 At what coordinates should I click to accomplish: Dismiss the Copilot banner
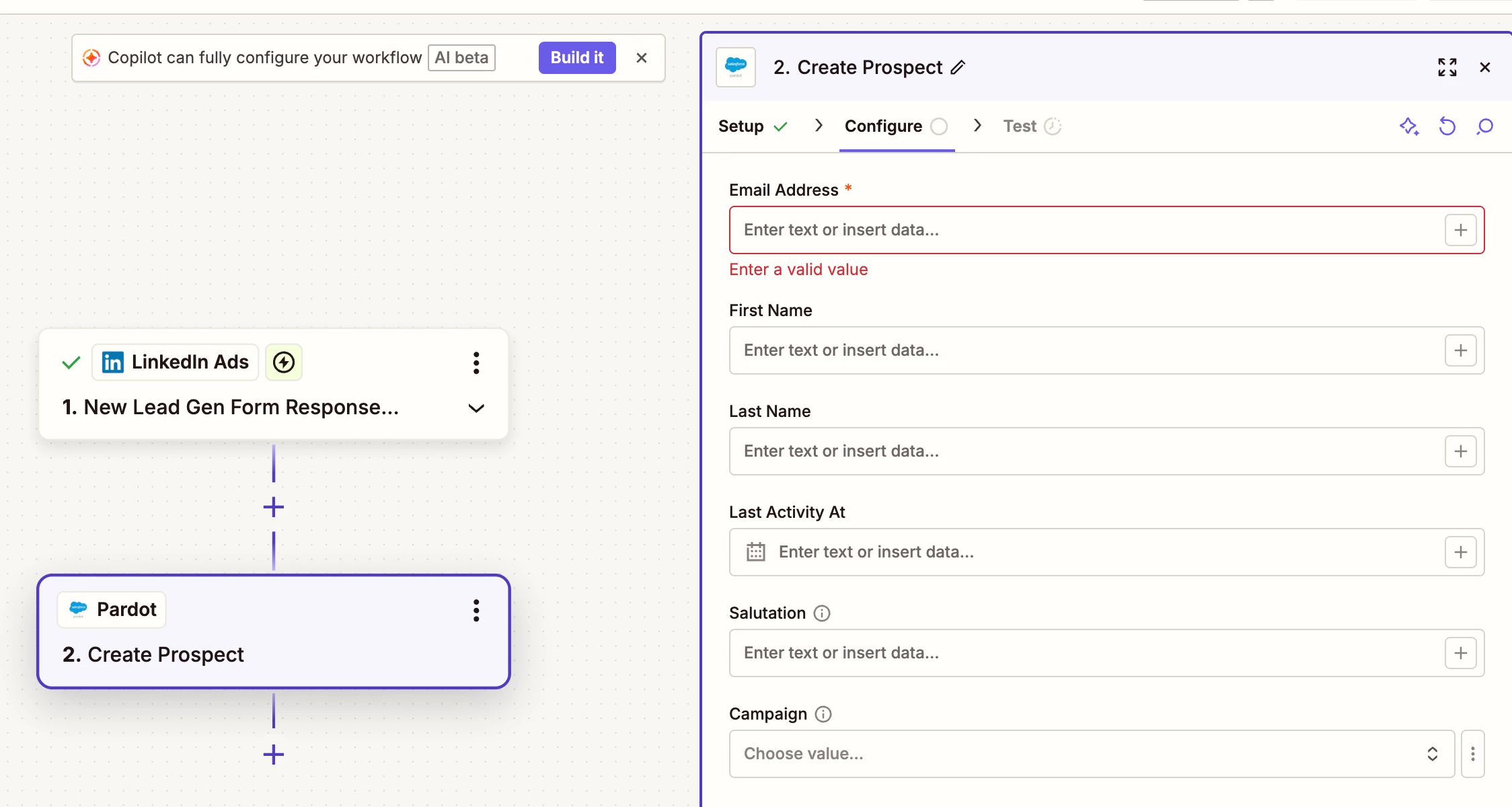(x=642, y=58)
